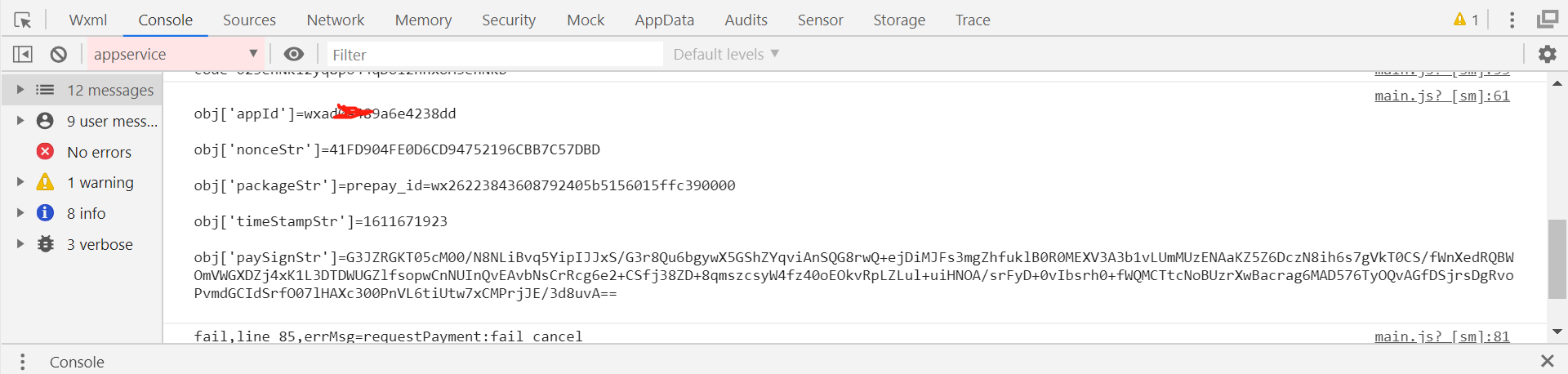Expand the 1 warning group
The height and width of the screenshot is (374, 1568).
click(x=20, y=182)
